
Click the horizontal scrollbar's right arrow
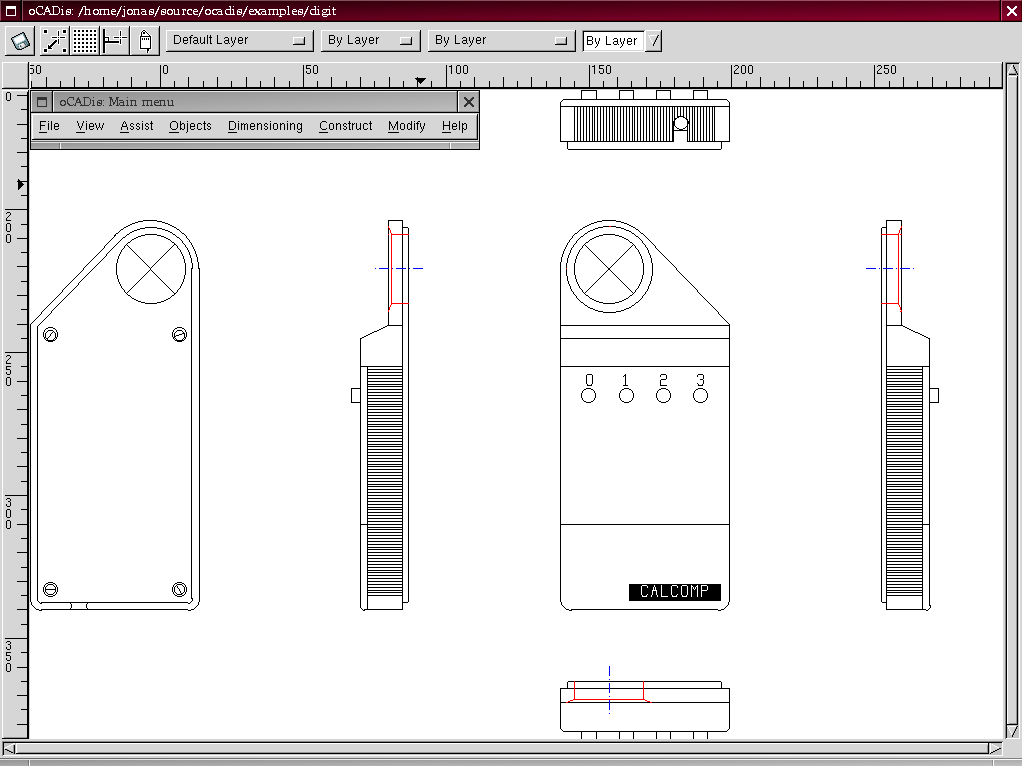tap(994, 748)
